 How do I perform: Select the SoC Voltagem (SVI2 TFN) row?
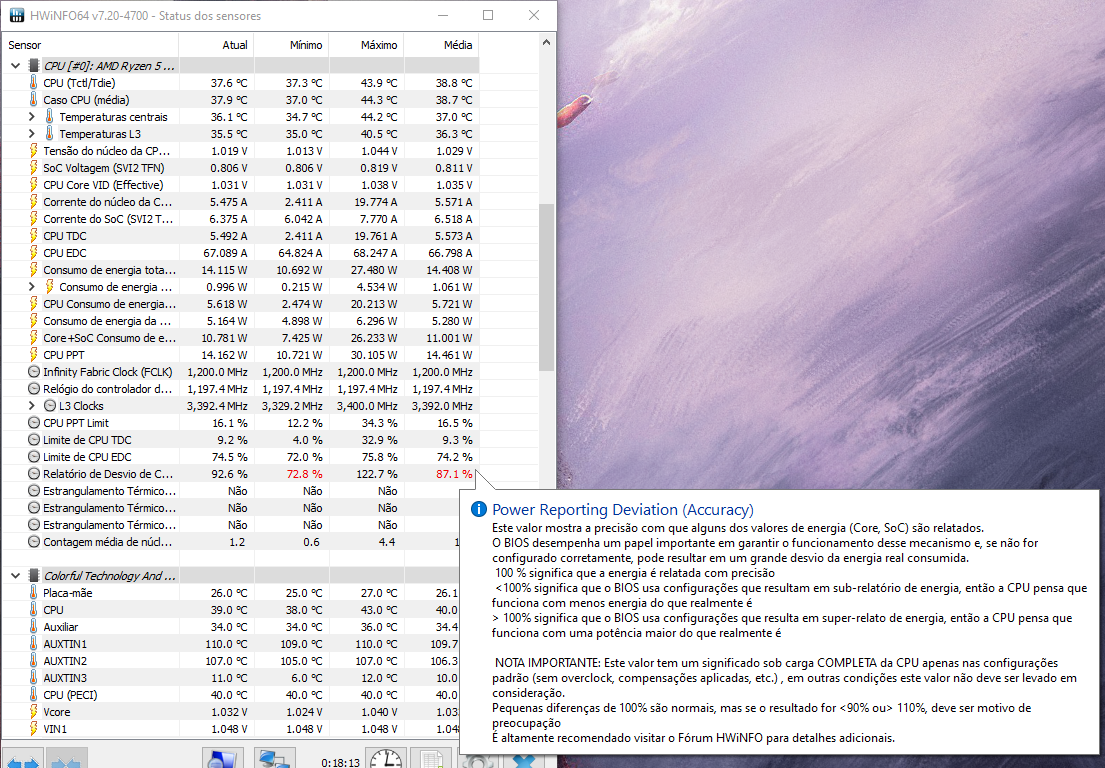pos(240,168)
